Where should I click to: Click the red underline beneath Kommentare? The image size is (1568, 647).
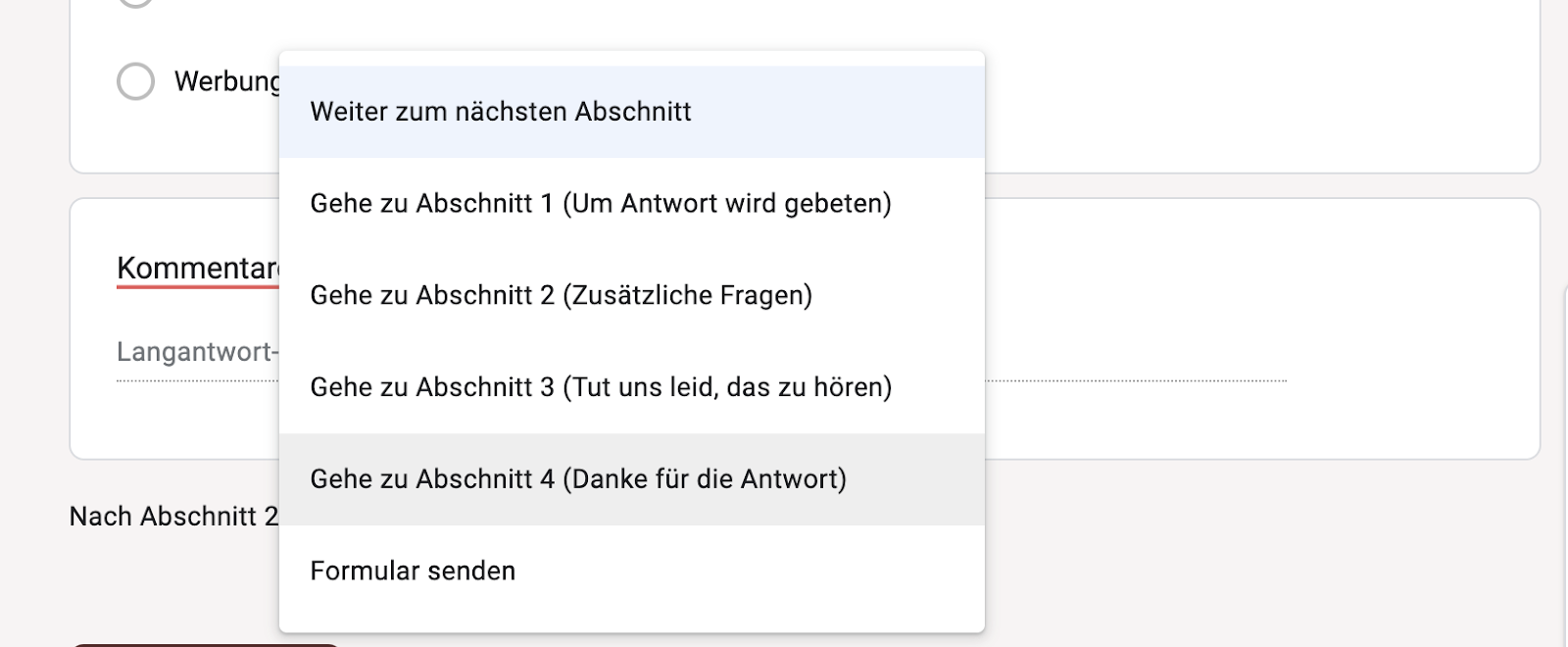pyautogui.click(x=196, y=287)
